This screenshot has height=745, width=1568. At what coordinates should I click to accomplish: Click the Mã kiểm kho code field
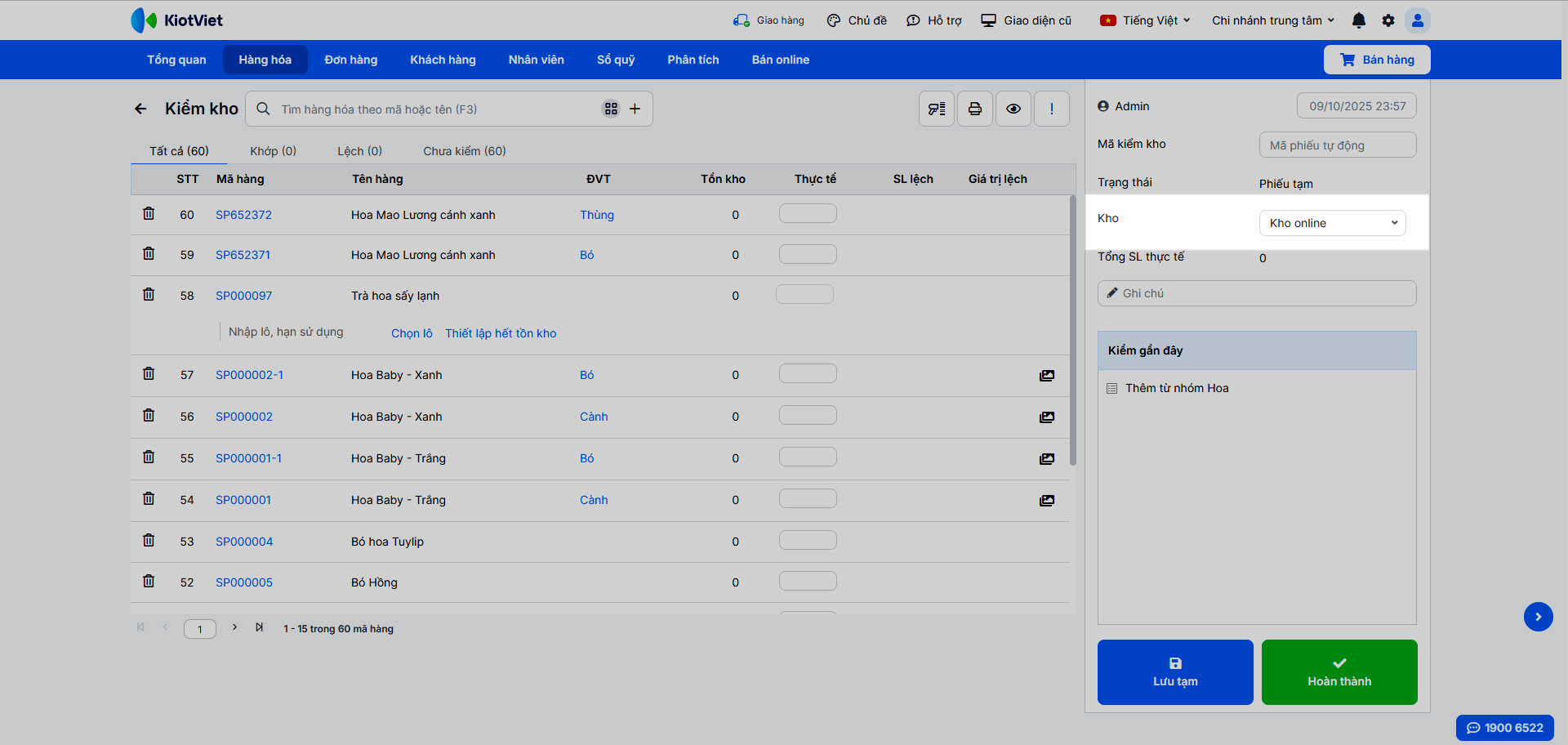[1338, 145]
